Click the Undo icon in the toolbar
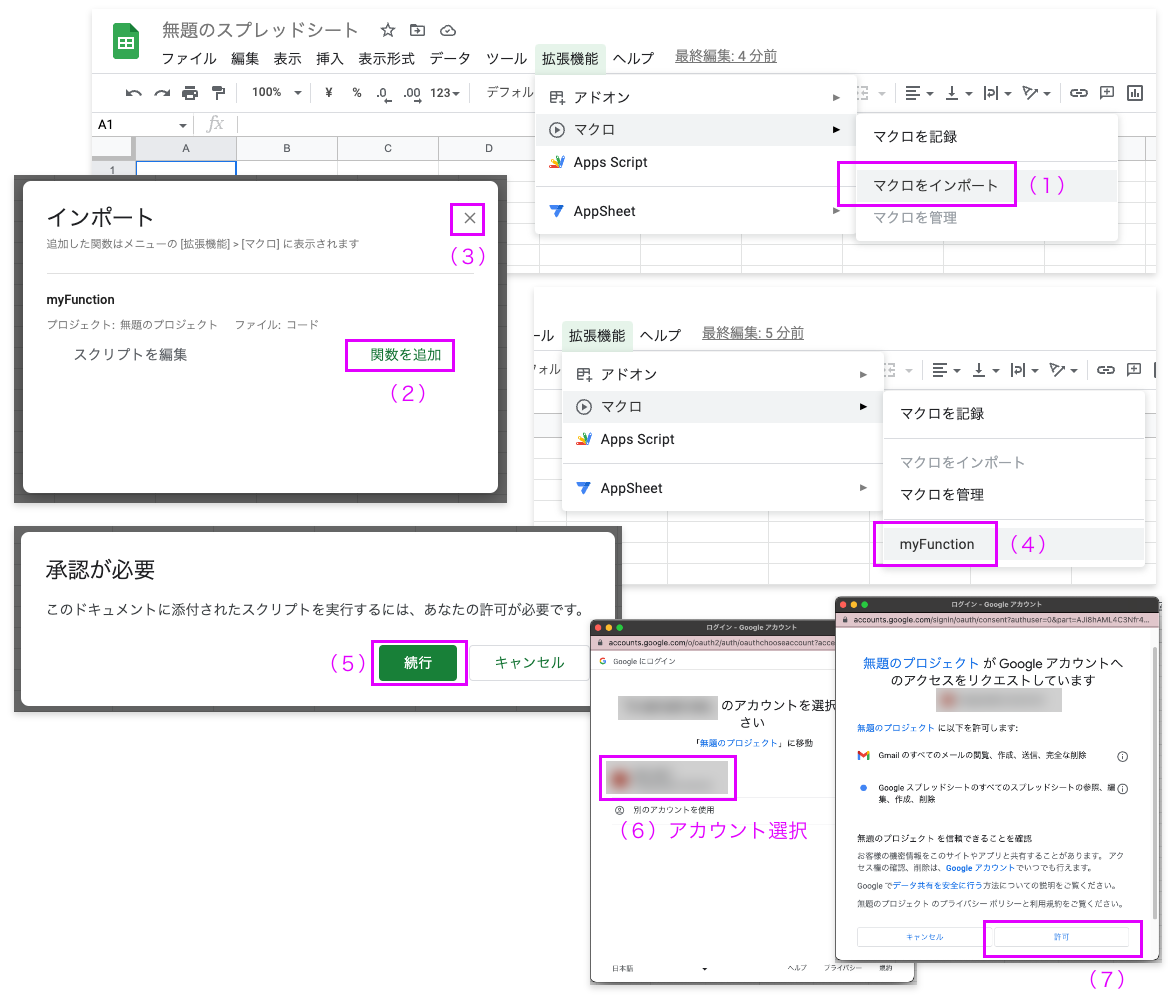Screen dimensions: 1168x997 133,92
